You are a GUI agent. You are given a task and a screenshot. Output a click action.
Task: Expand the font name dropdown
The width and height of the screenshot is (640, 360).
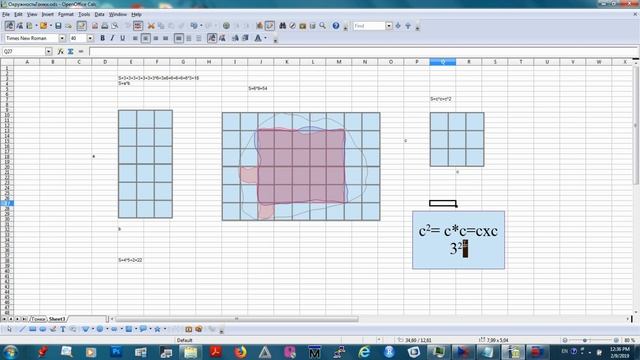[x=62, y=38]
